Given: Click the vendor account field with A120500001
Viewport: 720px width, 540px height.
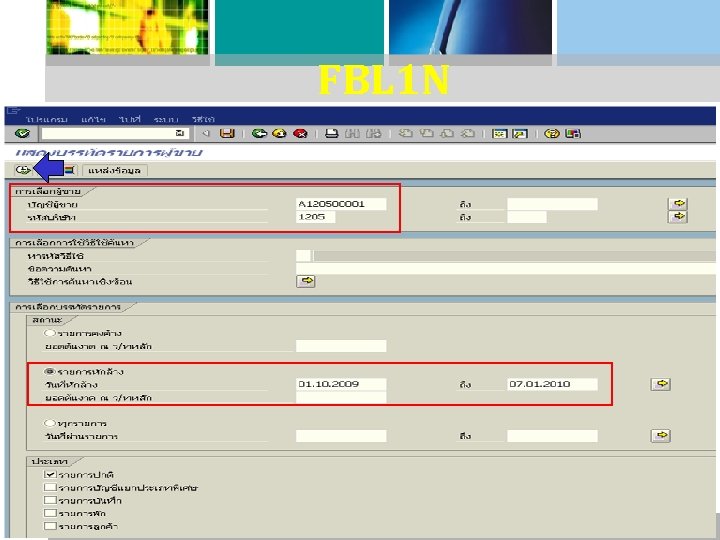Looking at the screenshot, I should (341, 204).
